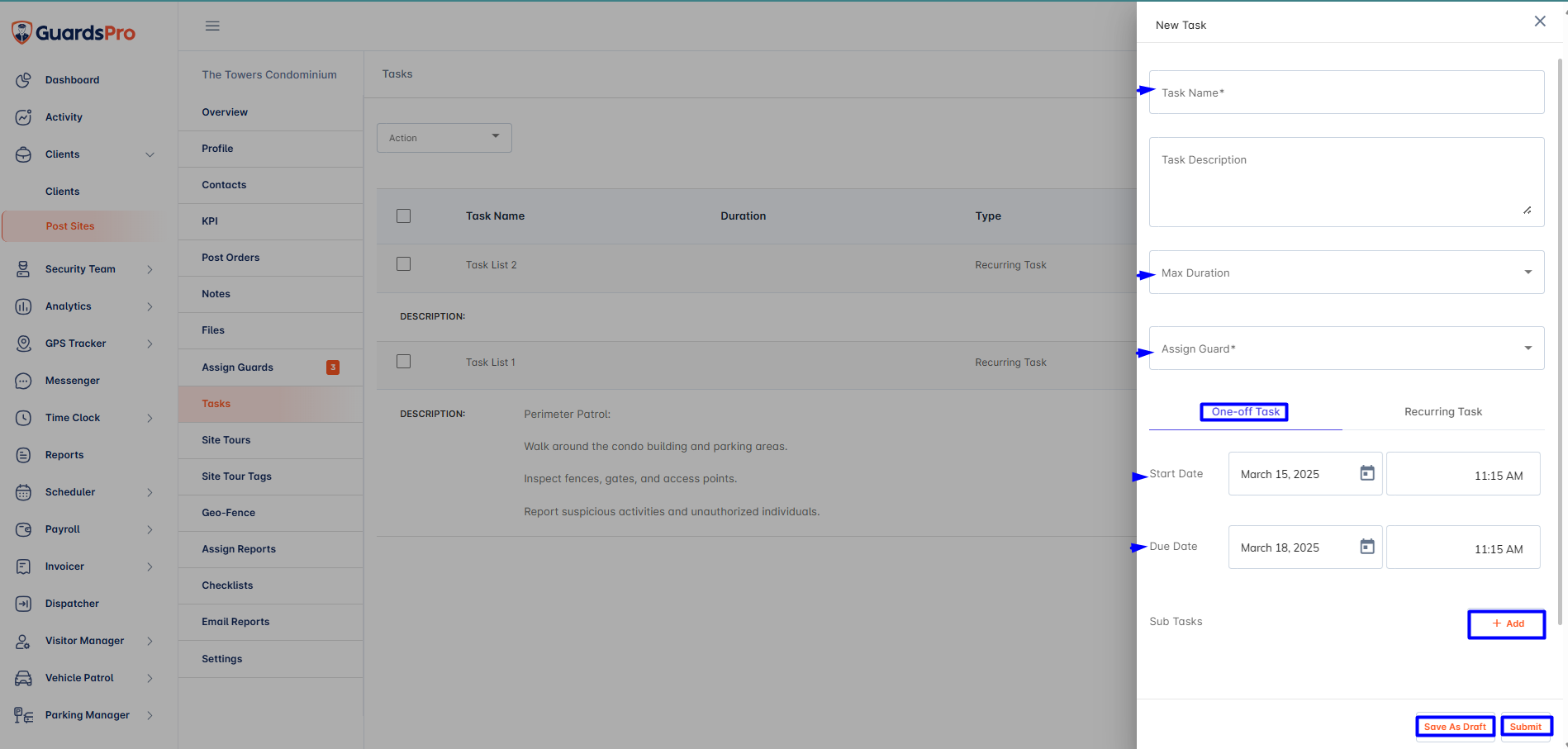Image resolution: width=1568 pixels, height=749 pixels.
Task: Open the Start Date calendar picker icon
Action: [1367, 473]
